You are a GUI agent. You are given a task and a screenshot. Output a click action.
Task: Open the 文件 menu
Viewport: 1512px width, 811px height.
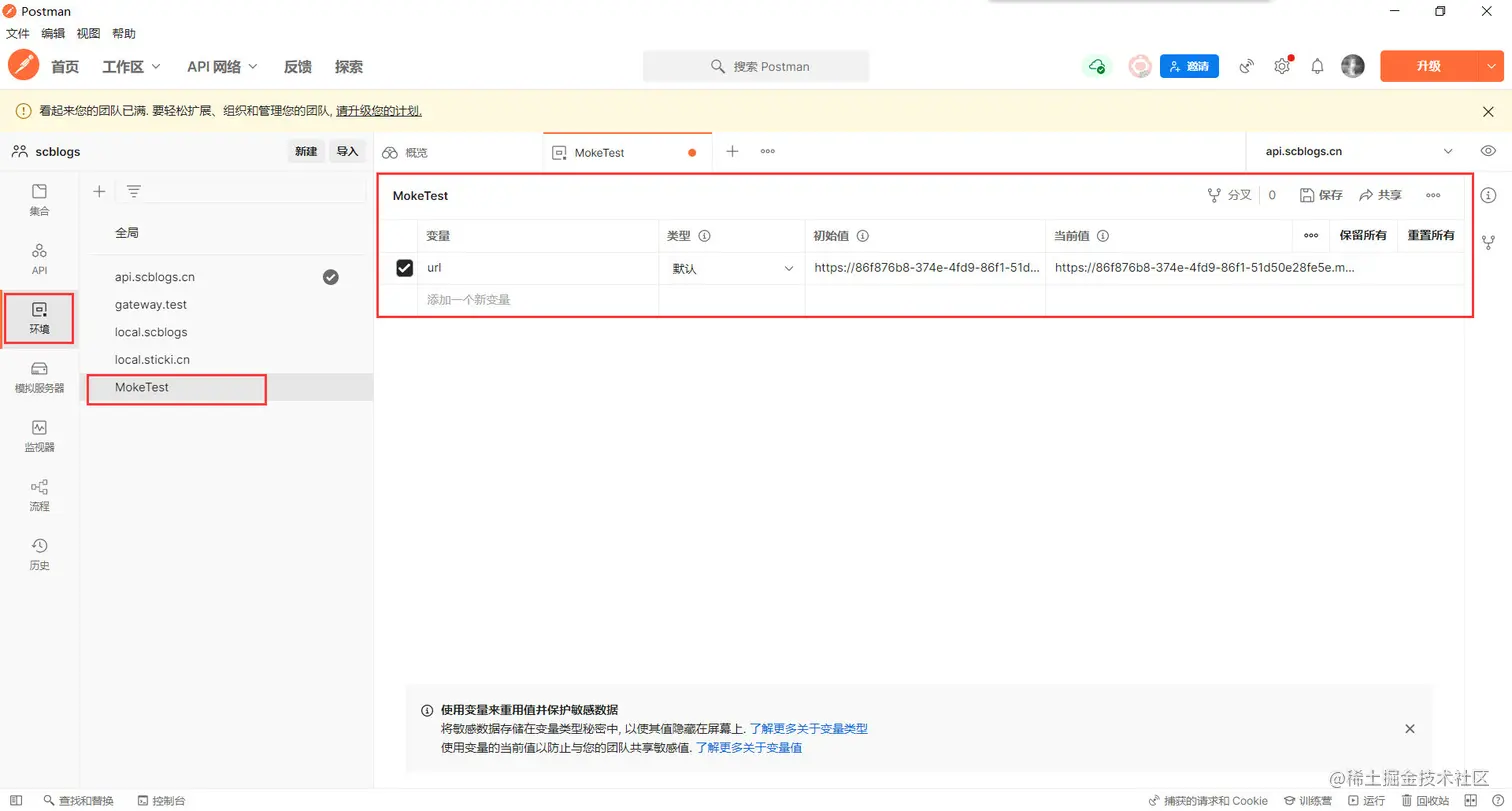(18, 33)
